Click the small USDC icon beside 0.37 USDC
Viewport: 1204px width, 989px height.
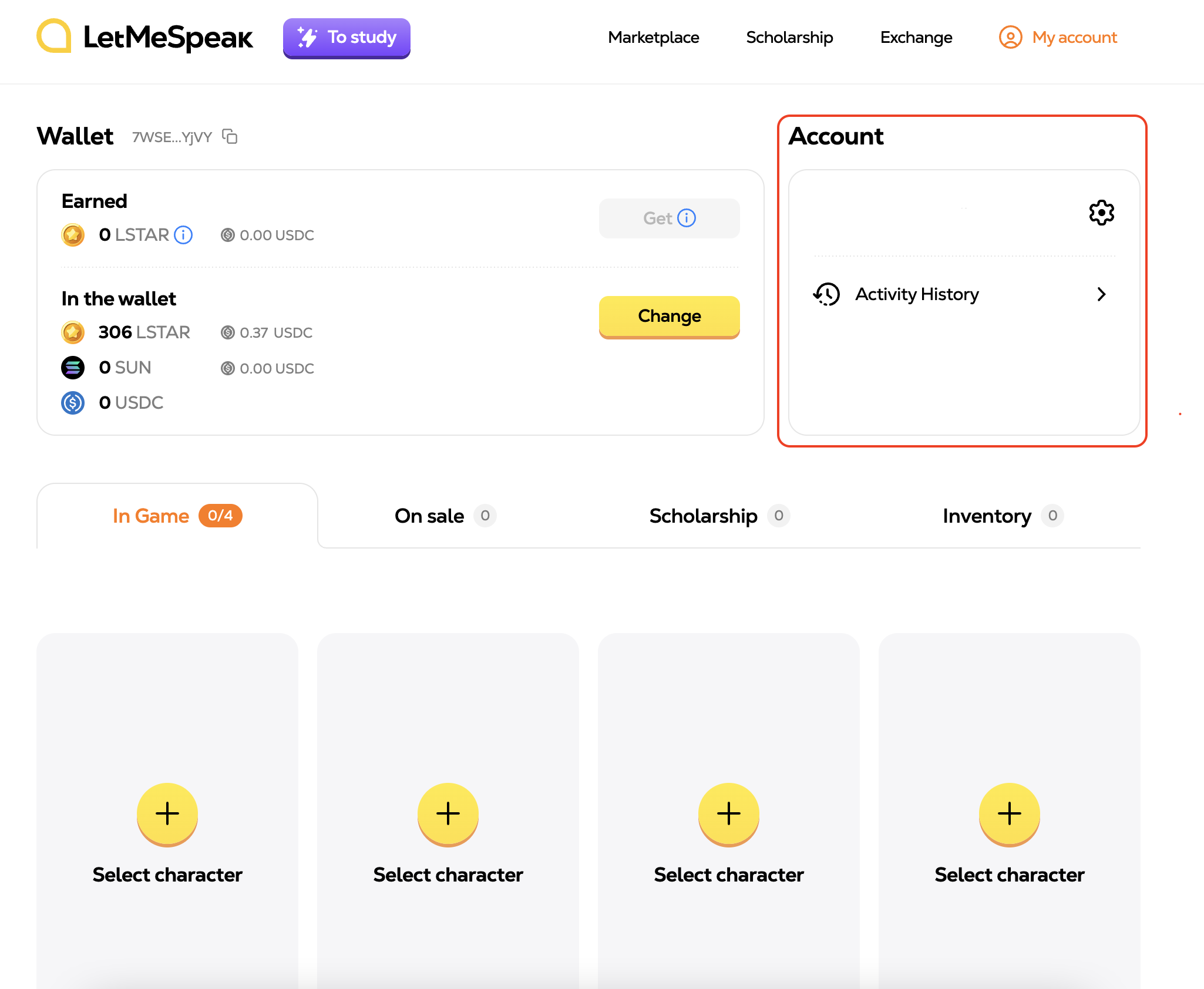[x=228, y=333]
